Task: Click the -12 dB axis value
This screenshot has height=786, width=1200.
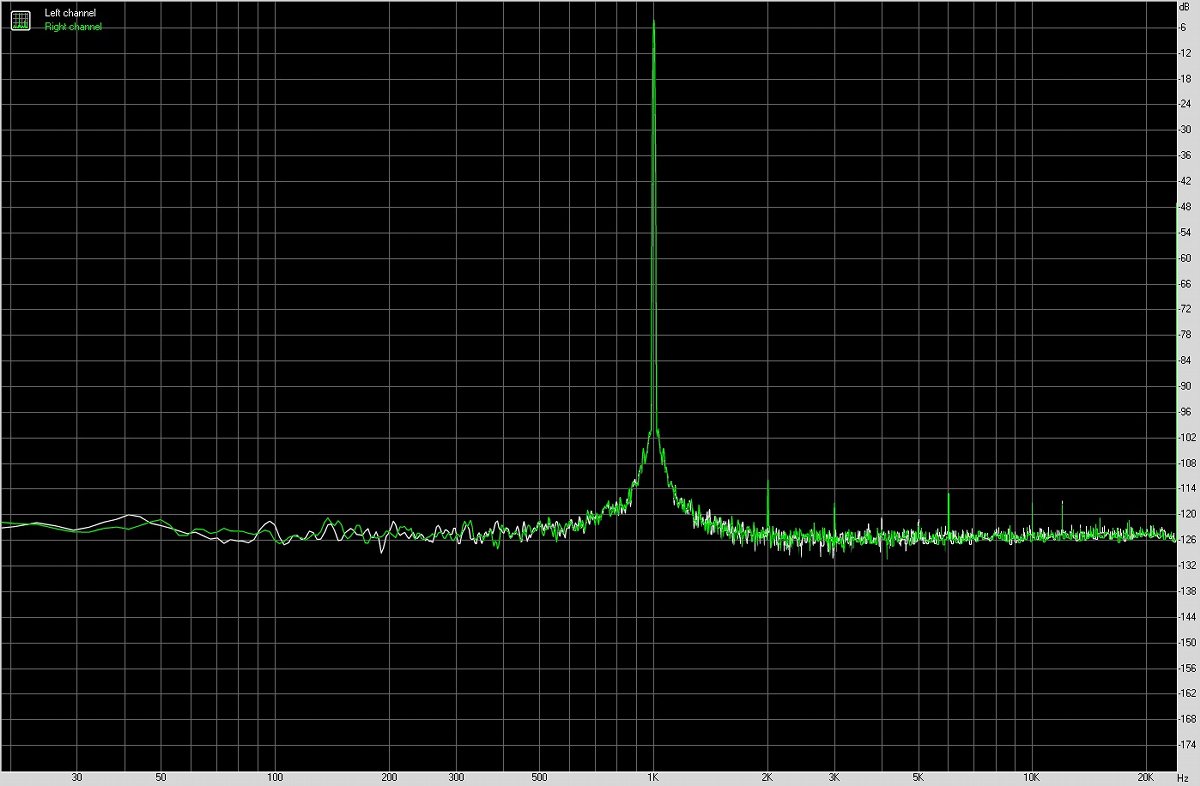Action: [x=1185, y=53]
